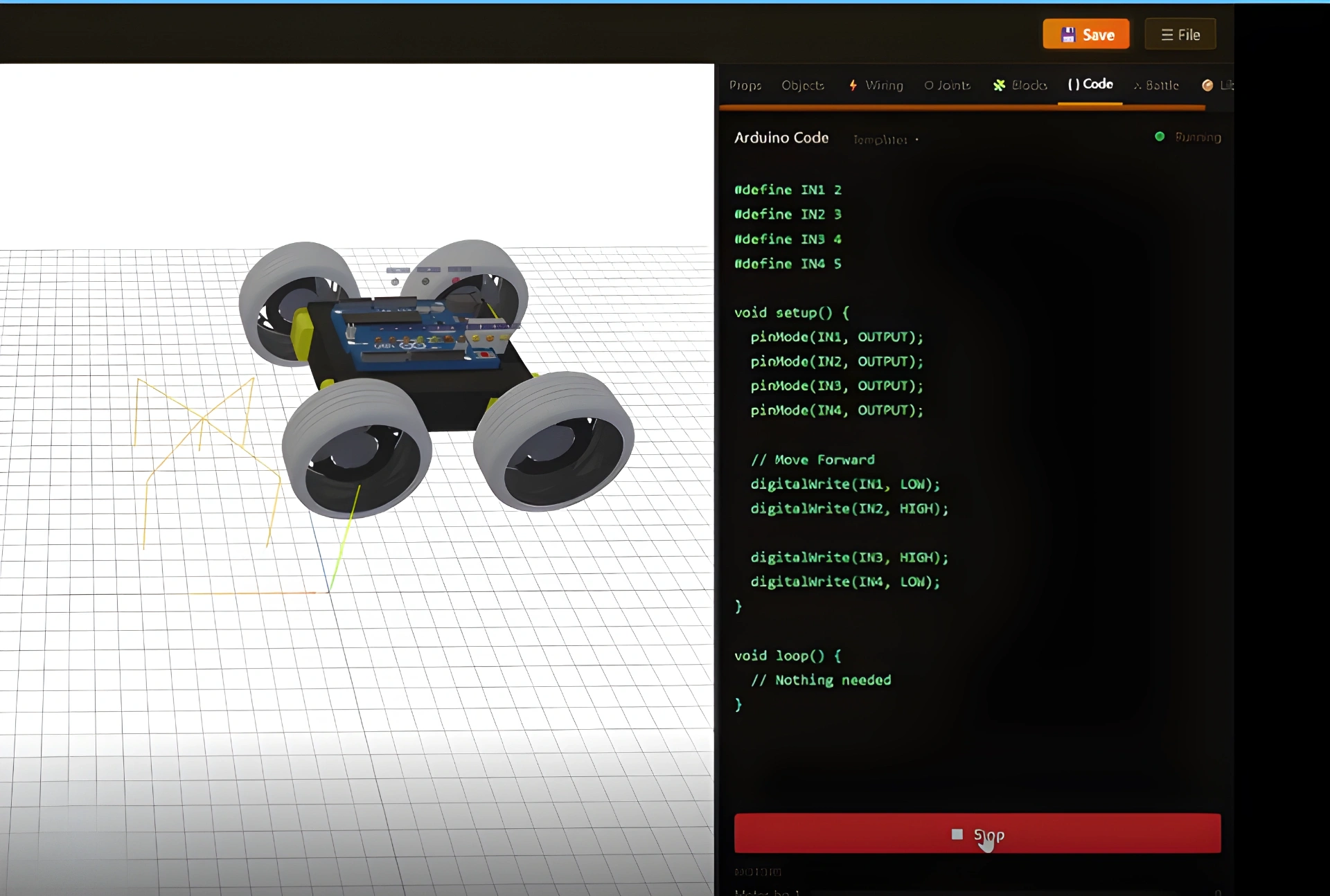Click the orange round Library icon
The height and width of the screenshot is (896, 1330).
tap(1207, 85)
